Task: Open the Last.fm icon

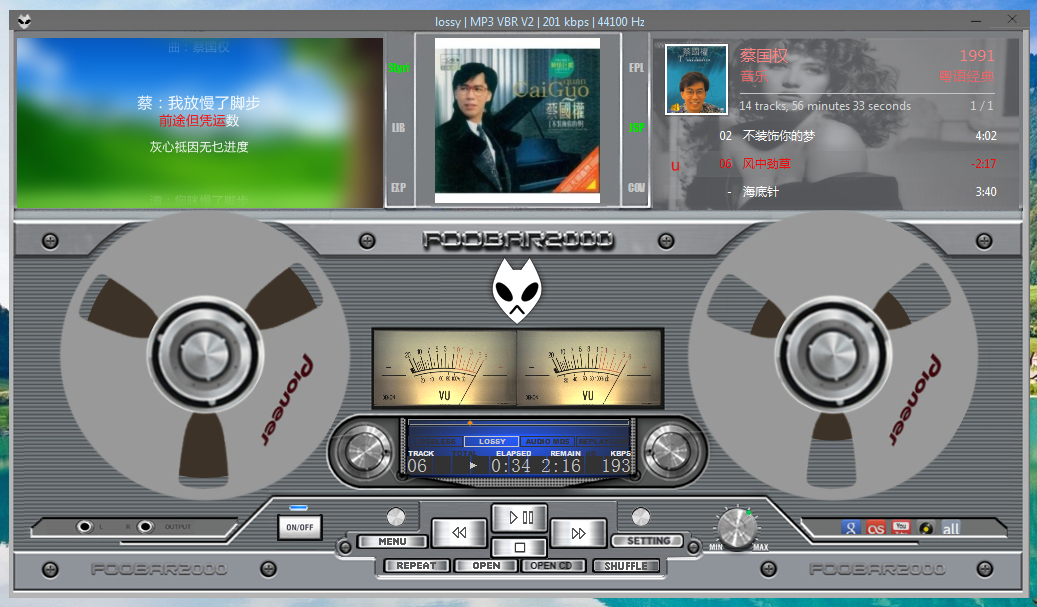Action: point(876,528)
